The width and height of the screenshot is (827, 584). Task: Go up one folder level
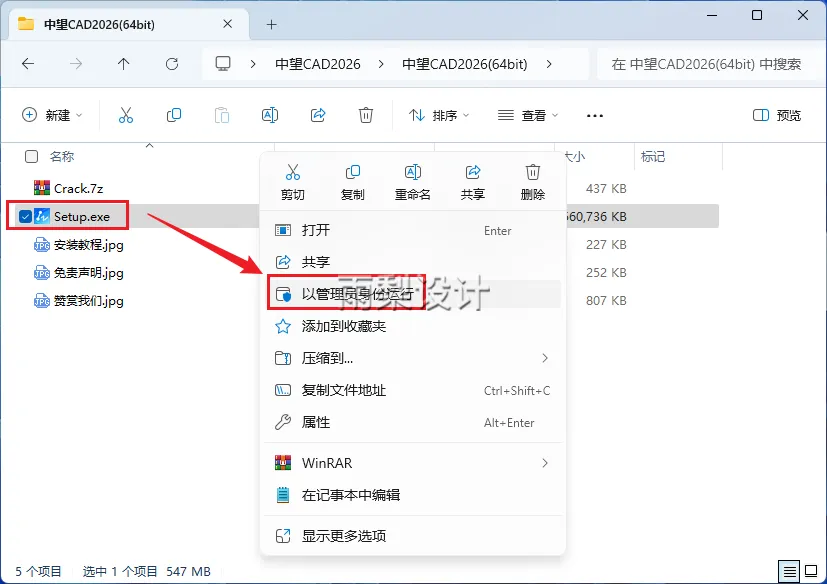tap(123, 64)
